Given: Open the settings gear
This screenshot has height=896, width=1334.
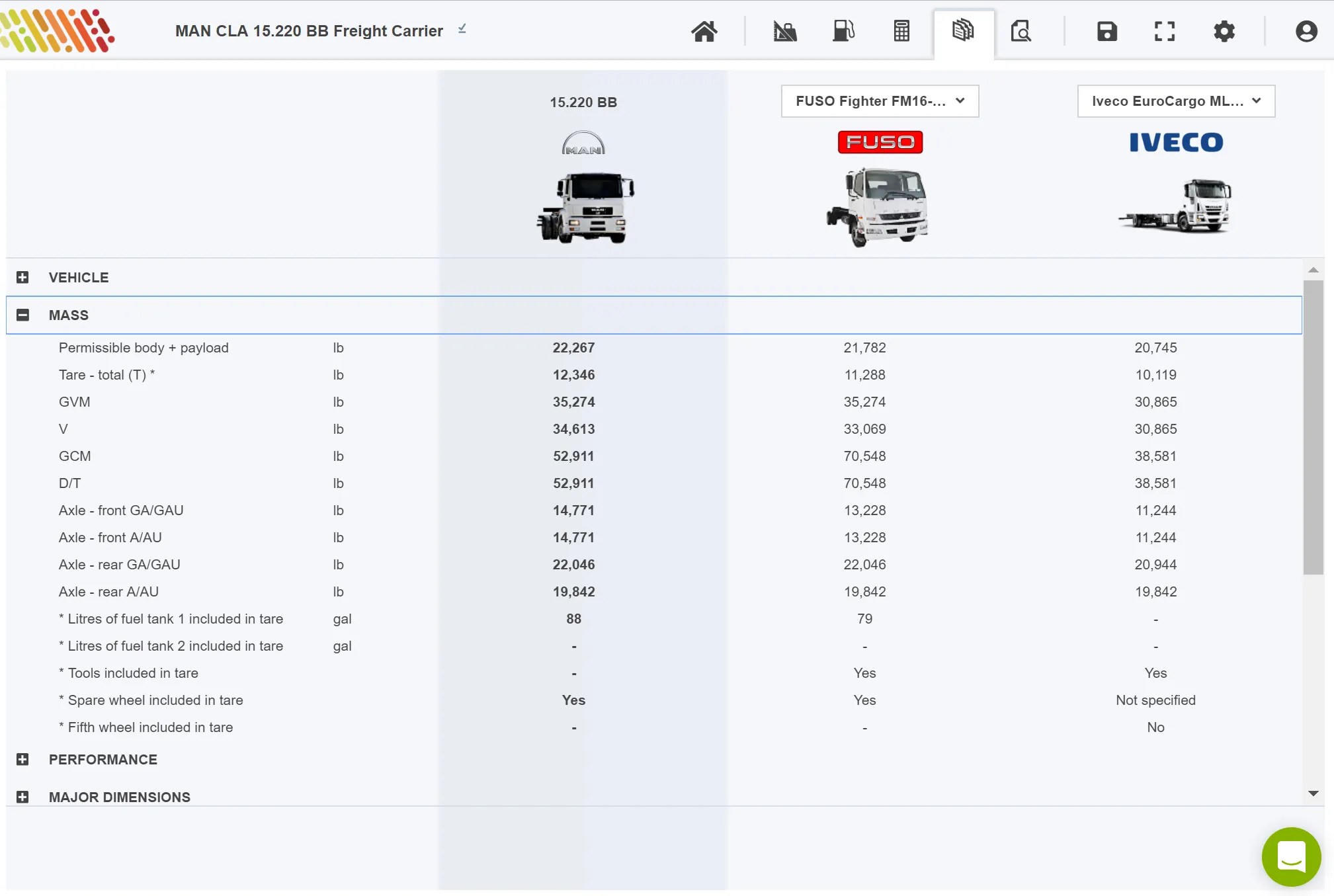Looking at the screenshot, I should tap(1225, 31).
